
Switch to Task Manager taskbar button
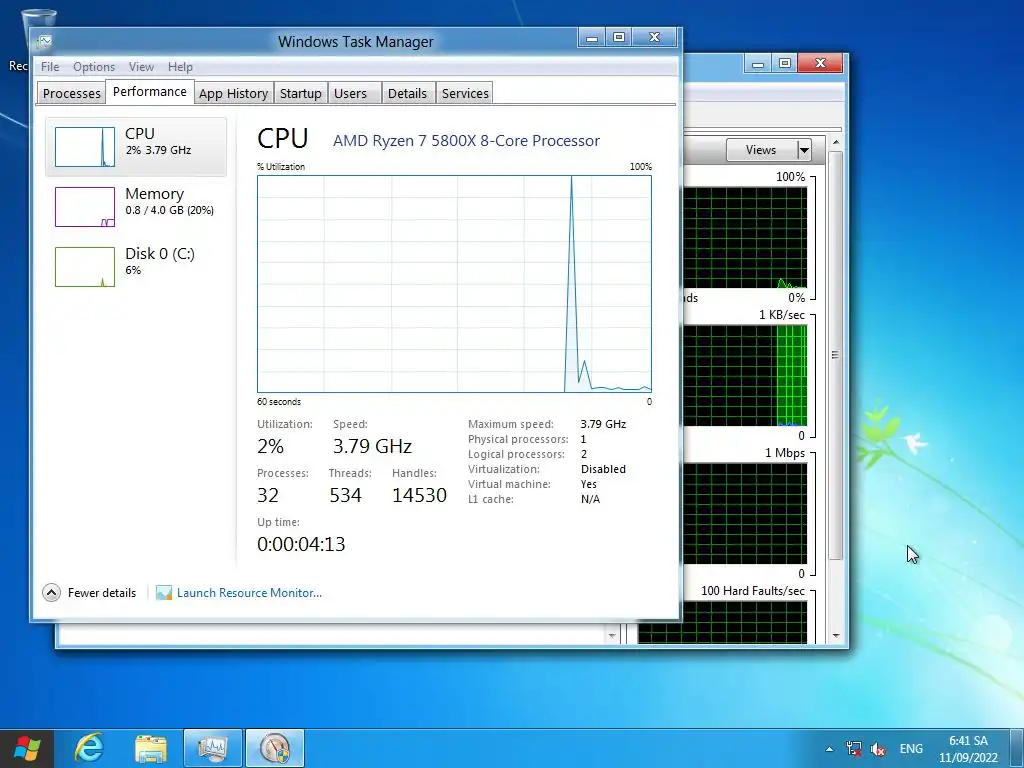click(x=213, y=748)
